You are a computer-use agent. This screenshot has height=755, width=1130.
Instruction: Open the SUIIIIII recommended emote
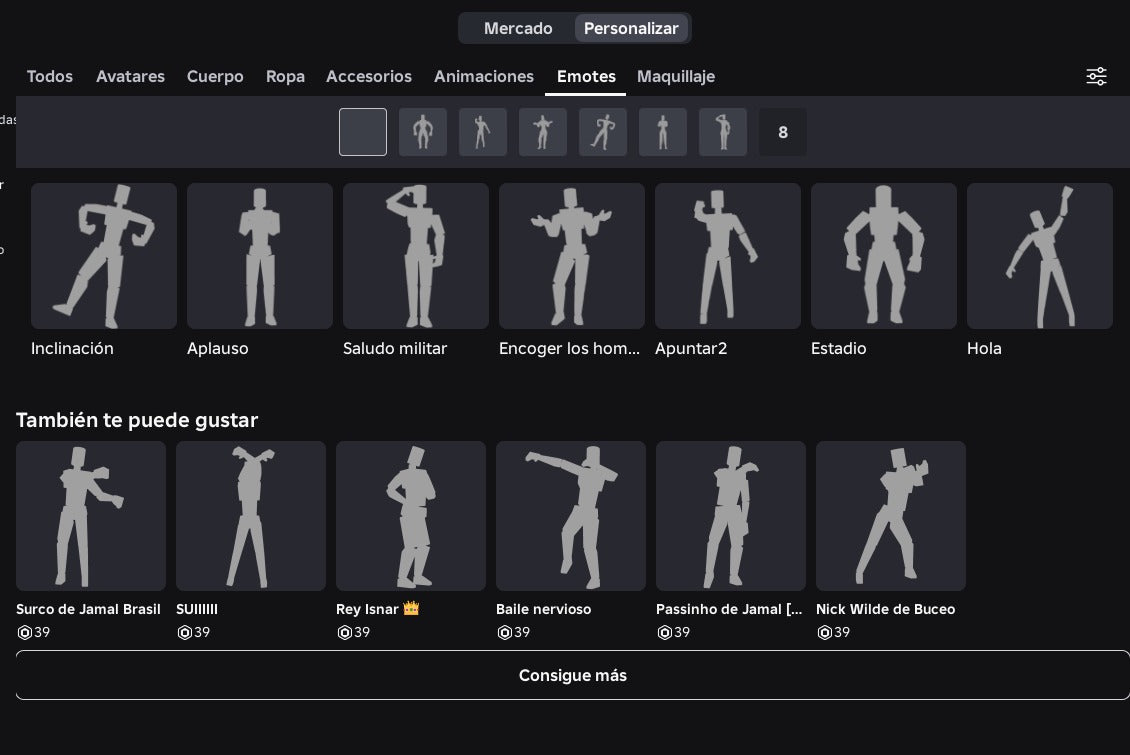pyautogui.click(x=251, y=516)
